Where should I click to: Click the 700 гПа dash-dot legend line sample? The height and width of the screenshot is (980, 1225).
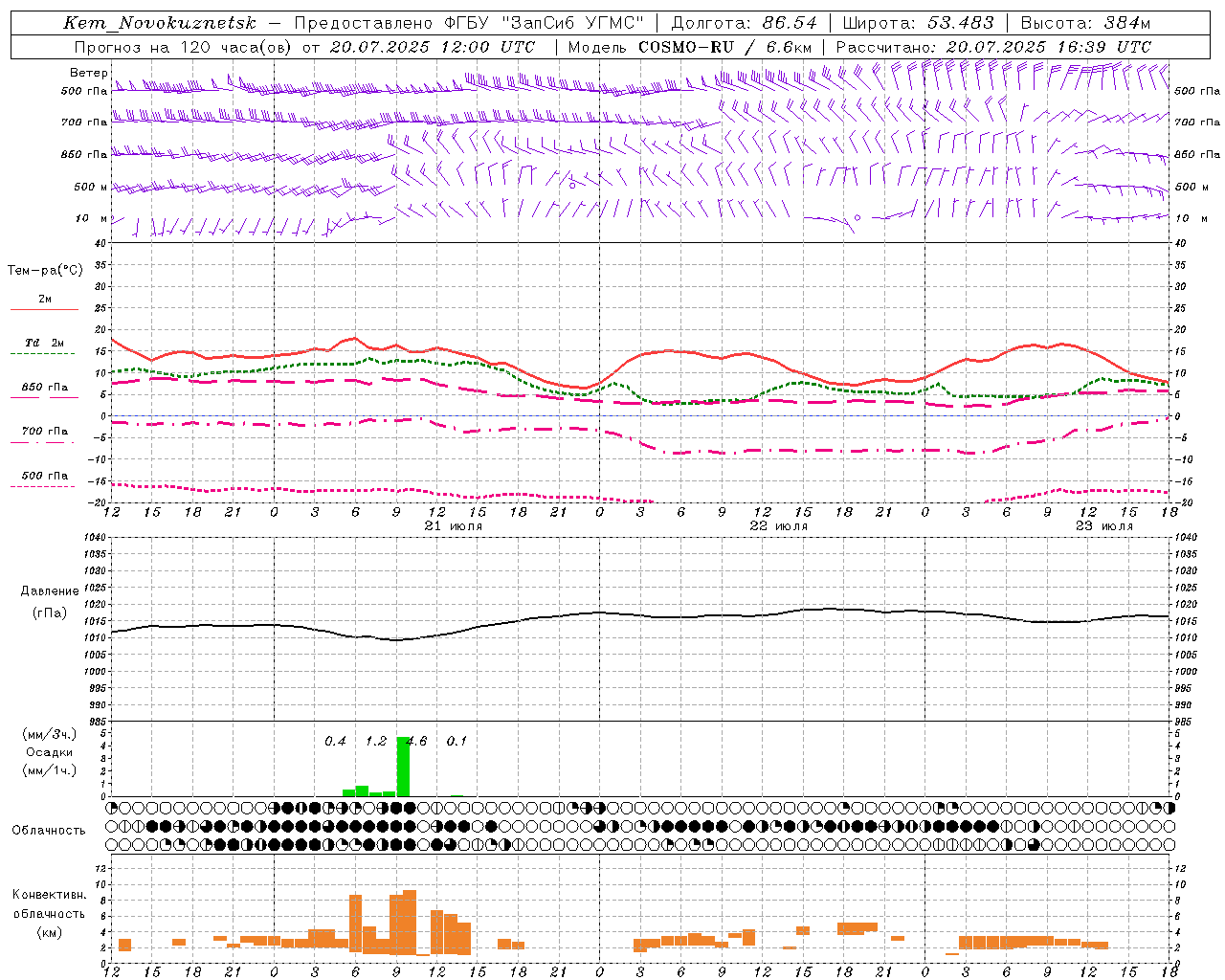(42, 442)
